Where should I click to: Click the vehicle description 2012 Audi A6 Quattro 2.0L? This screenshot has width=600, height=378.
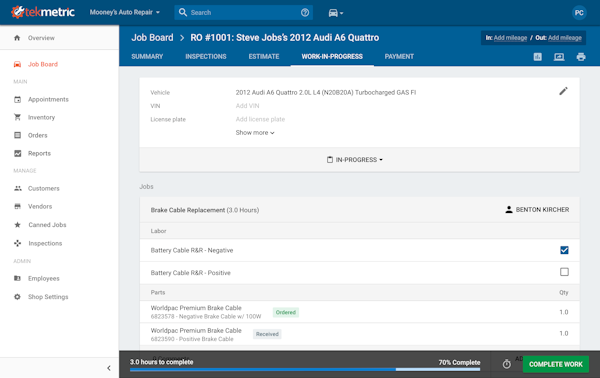pos(326,93)
